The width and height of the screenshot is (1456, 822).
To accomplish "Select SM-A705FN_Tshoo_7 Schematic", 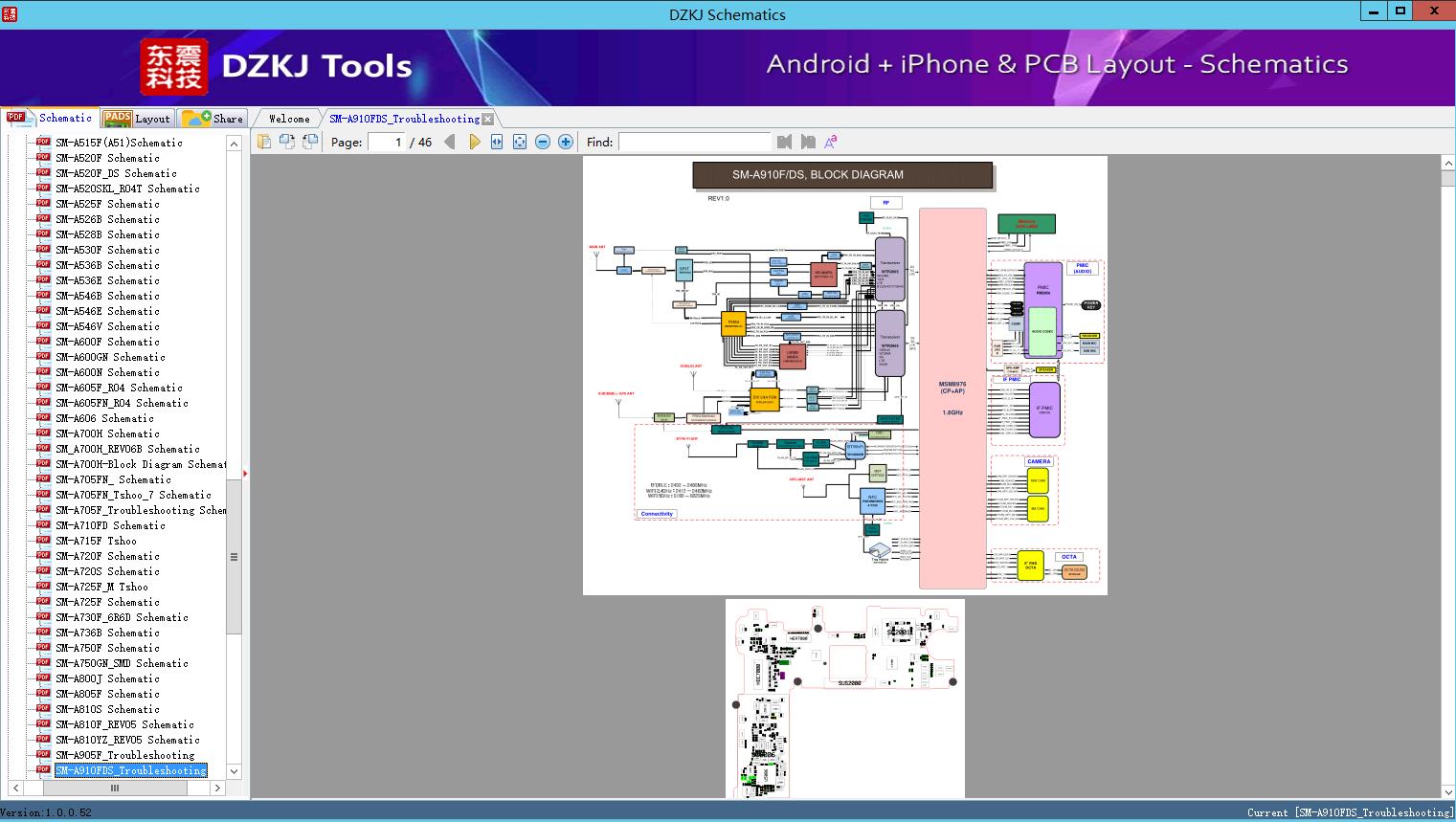I will (133, 495).
